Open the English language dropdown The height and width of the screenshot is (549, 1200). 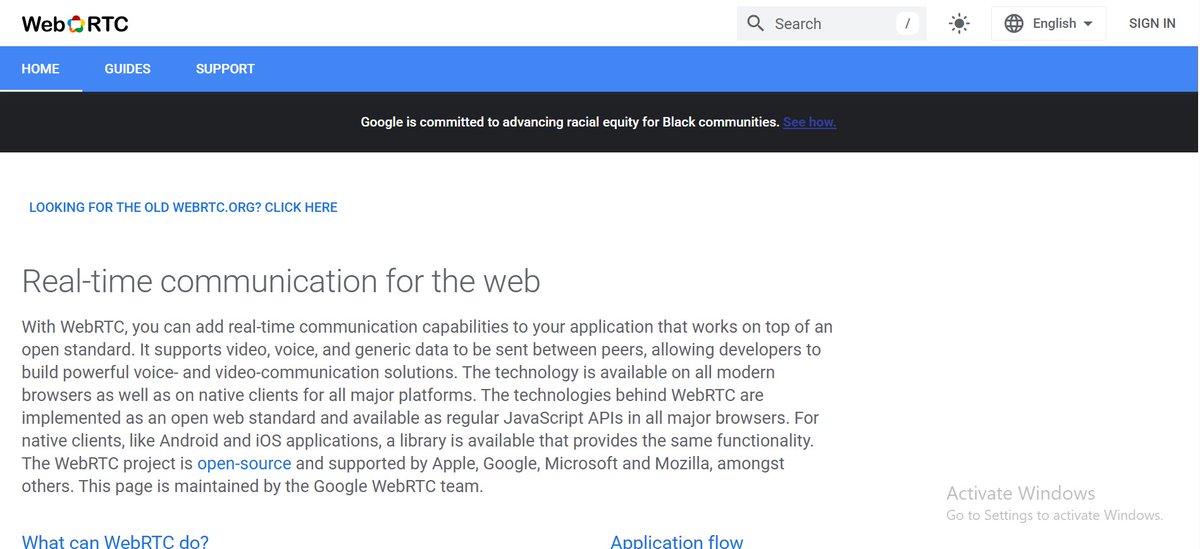[x=1048, y=24]
